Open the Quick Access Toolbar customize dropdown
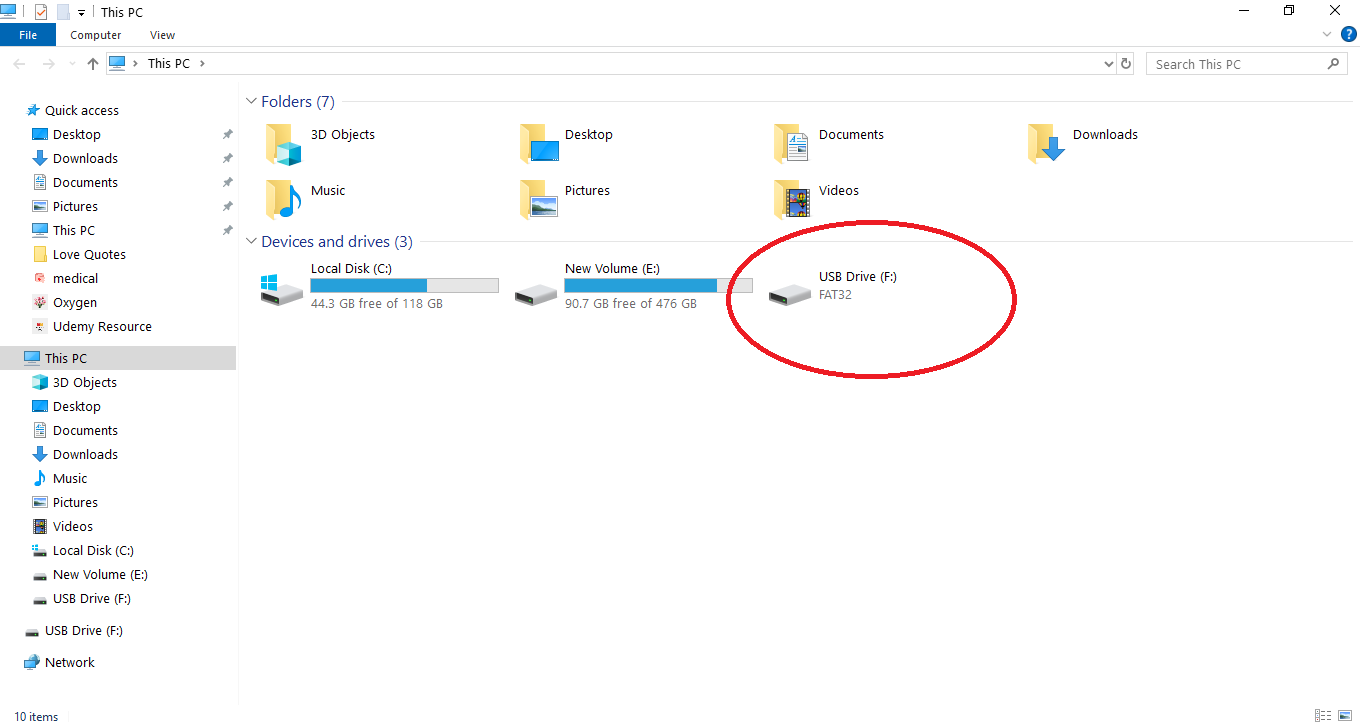The height and width of the screenshot is (728, 1360). click(x=81, y=13)
